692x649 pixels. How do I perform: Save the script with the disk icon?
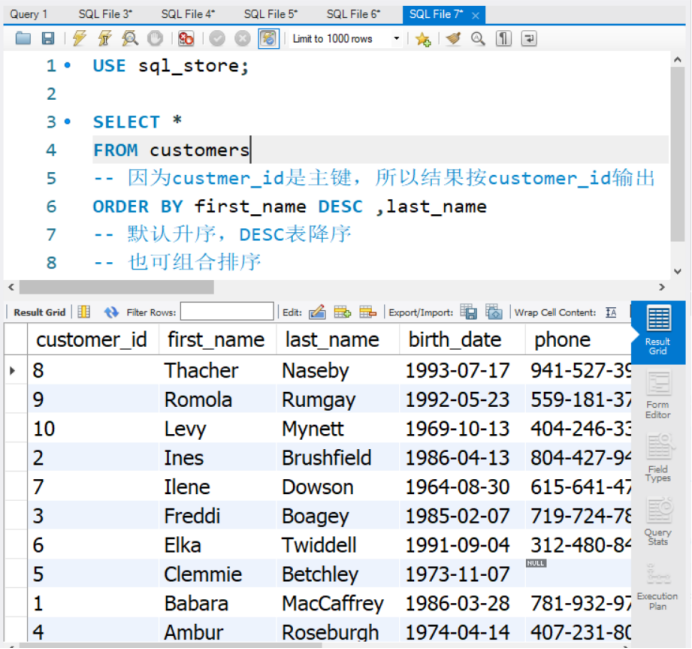[48, 39]
